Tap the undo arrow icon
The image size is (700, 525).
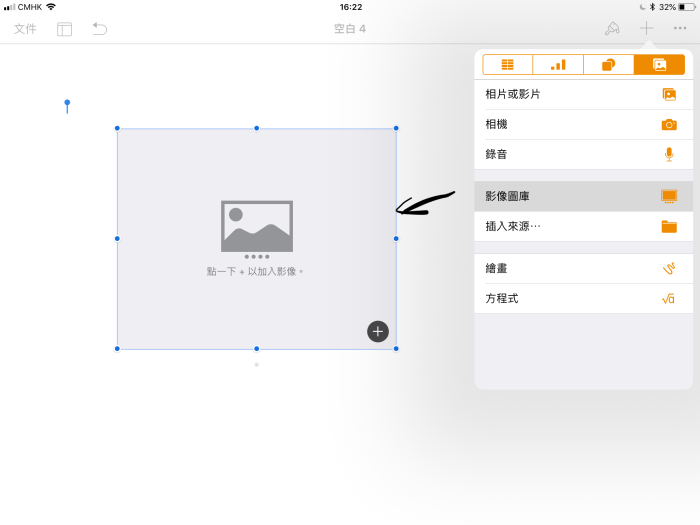(x=100, y=29)
